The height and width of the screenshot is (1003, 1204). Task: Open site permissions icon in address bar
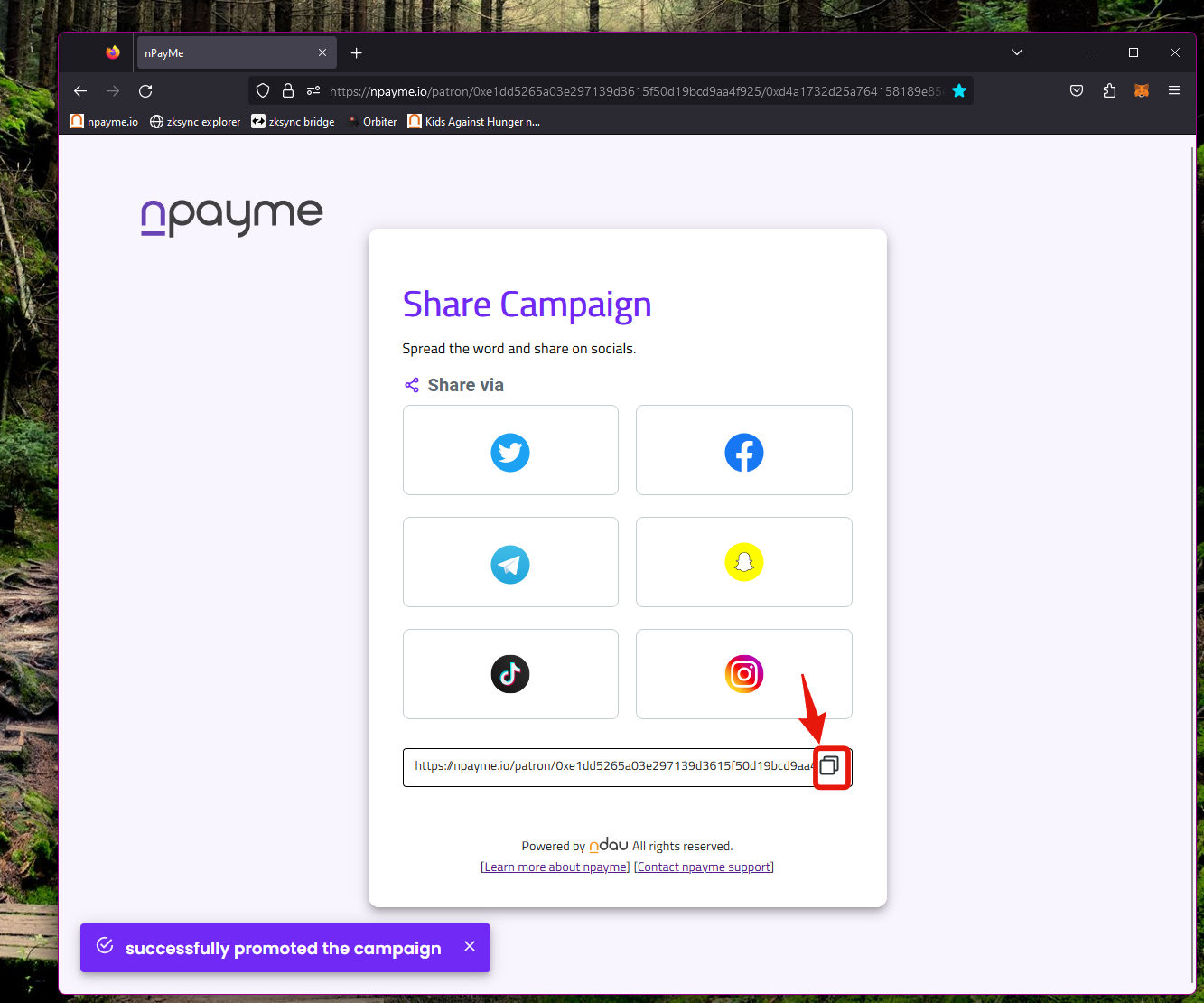tap(313, 90)
